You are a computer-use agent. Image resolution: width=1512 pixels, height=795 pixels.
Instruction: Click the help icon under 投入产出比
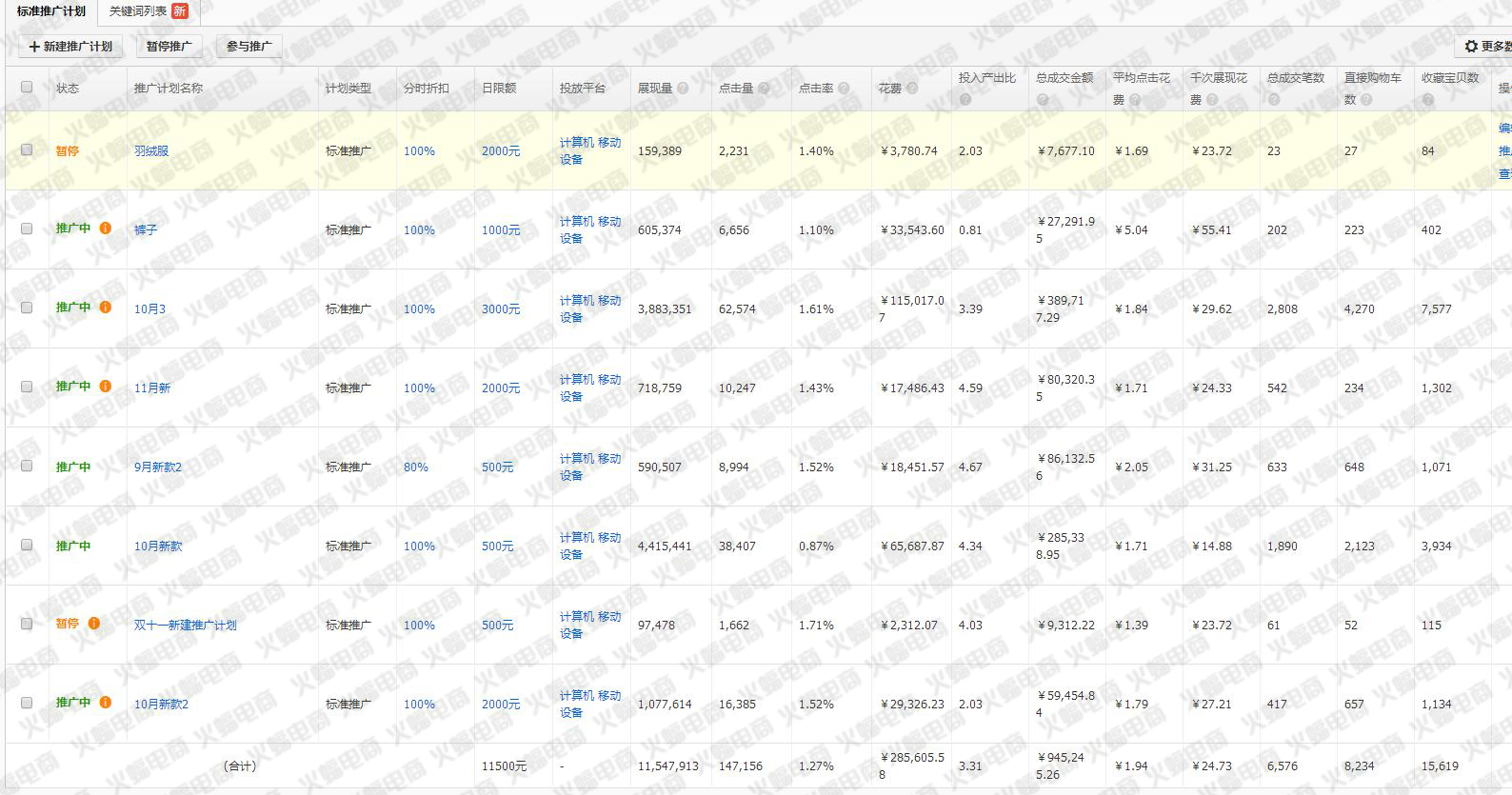(965, 99)
